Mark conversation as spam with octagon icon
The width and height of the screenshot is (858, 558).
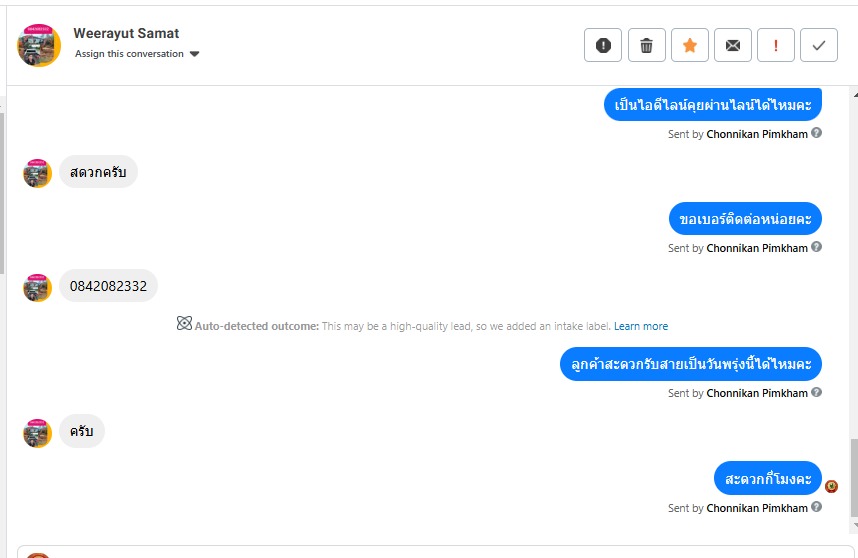click(602, 45)
